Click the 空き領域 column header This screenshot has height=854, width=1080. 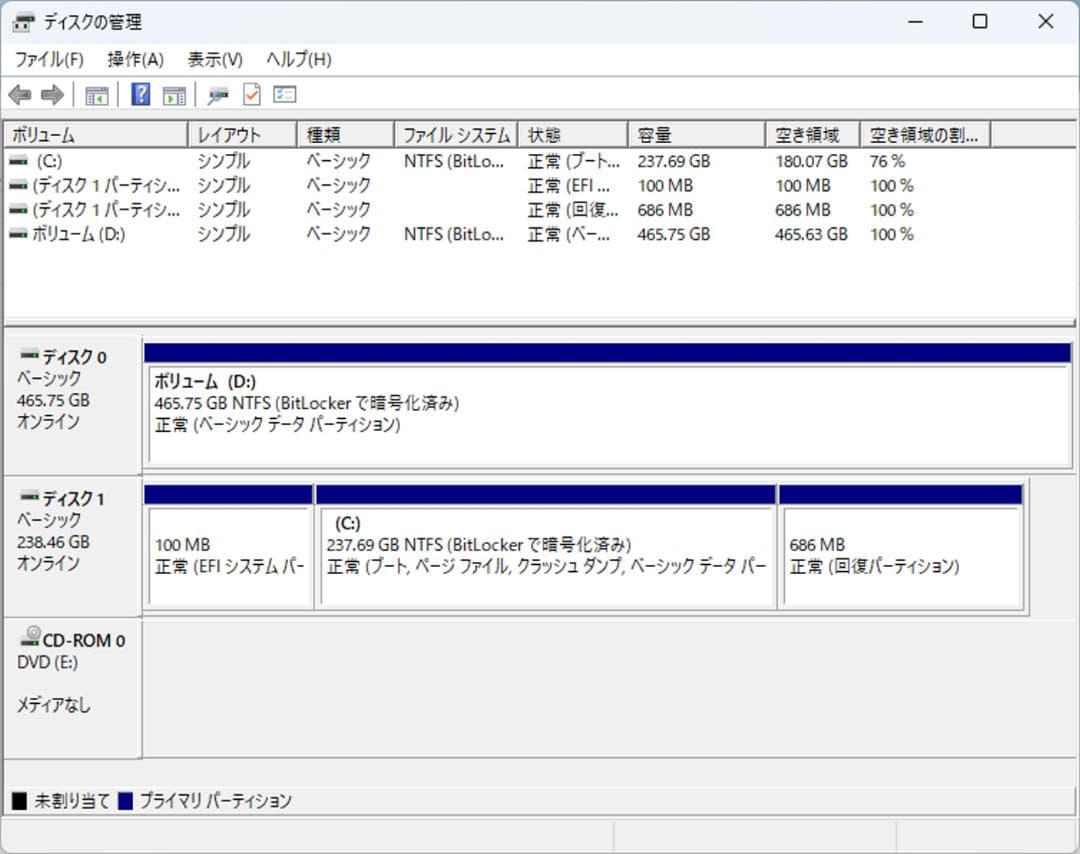point(812,133)
